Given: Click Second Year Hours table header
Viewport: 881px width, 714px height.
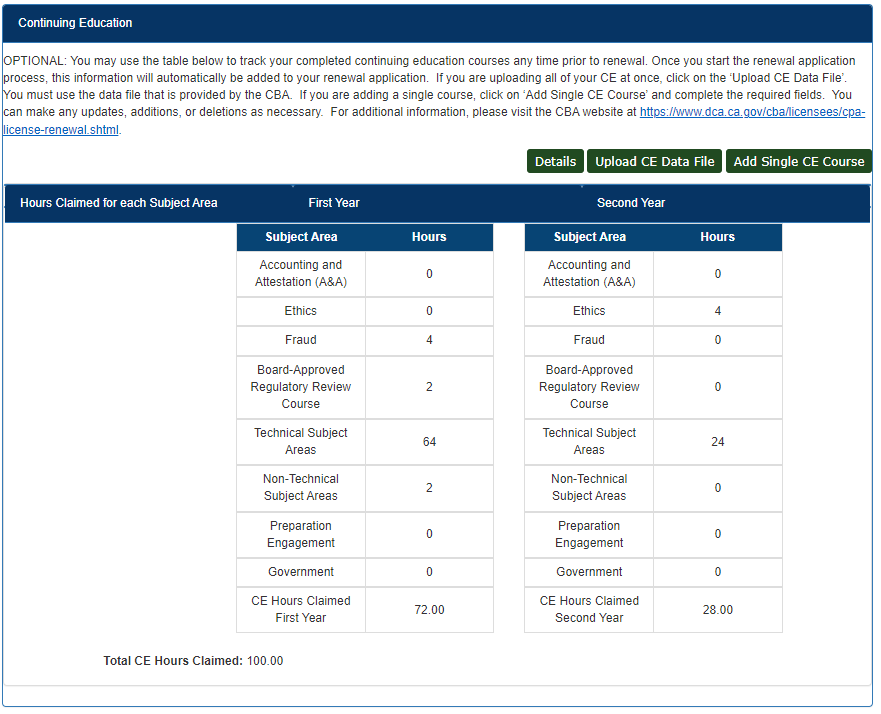Looking at the screenshot, I should [x=717, y=237].
